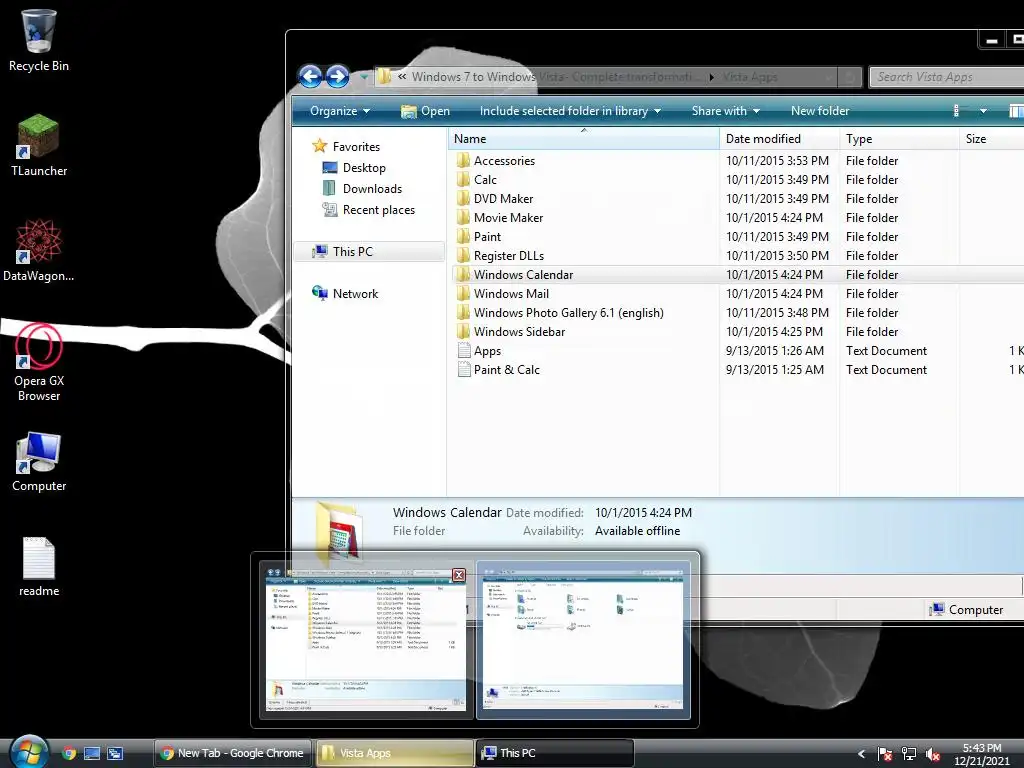Click the network tray icon
1024x768 pixels.
point(908,754)
